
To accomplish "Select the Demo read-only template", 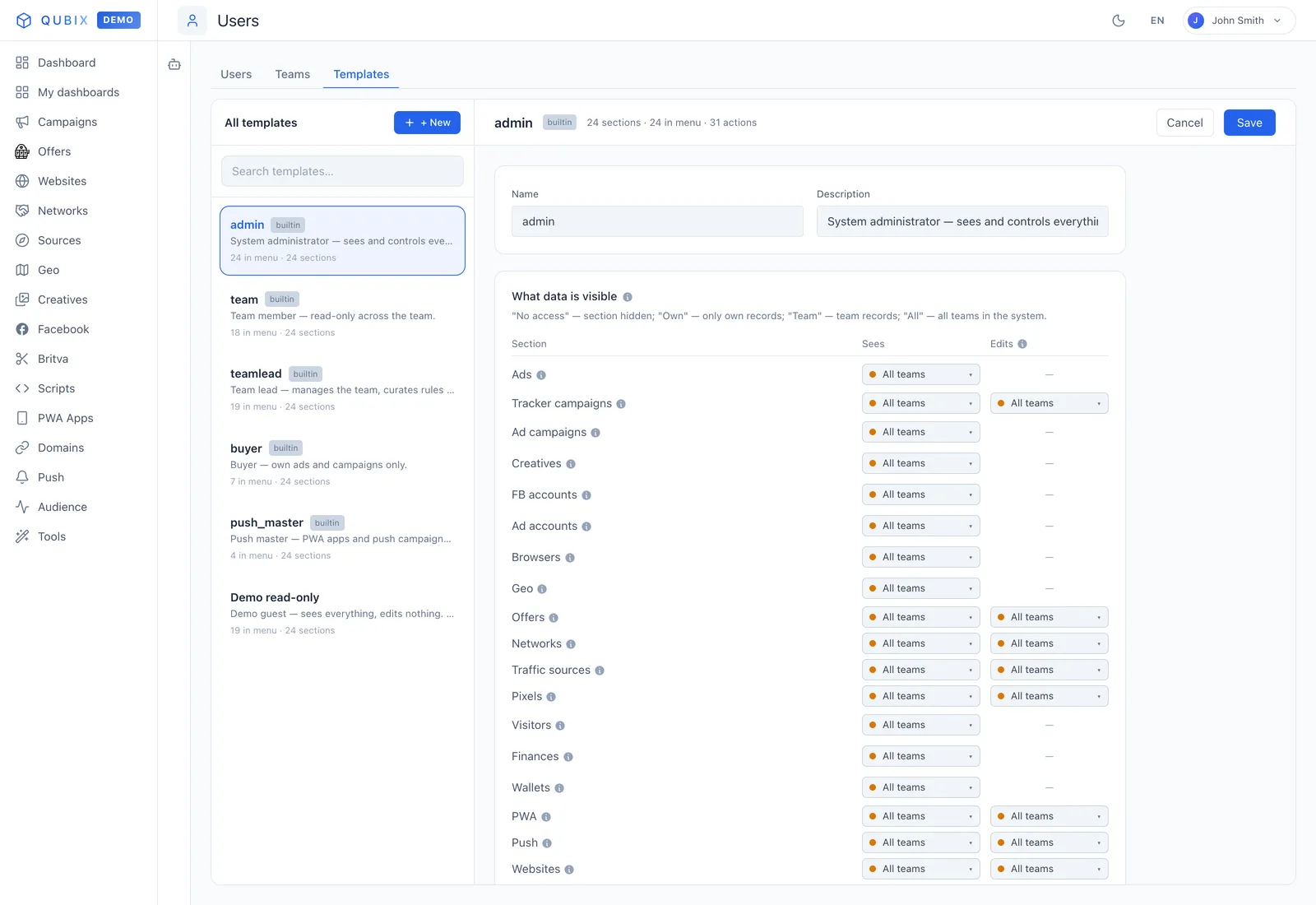I will pyautogui.click(x=342, y=613).
